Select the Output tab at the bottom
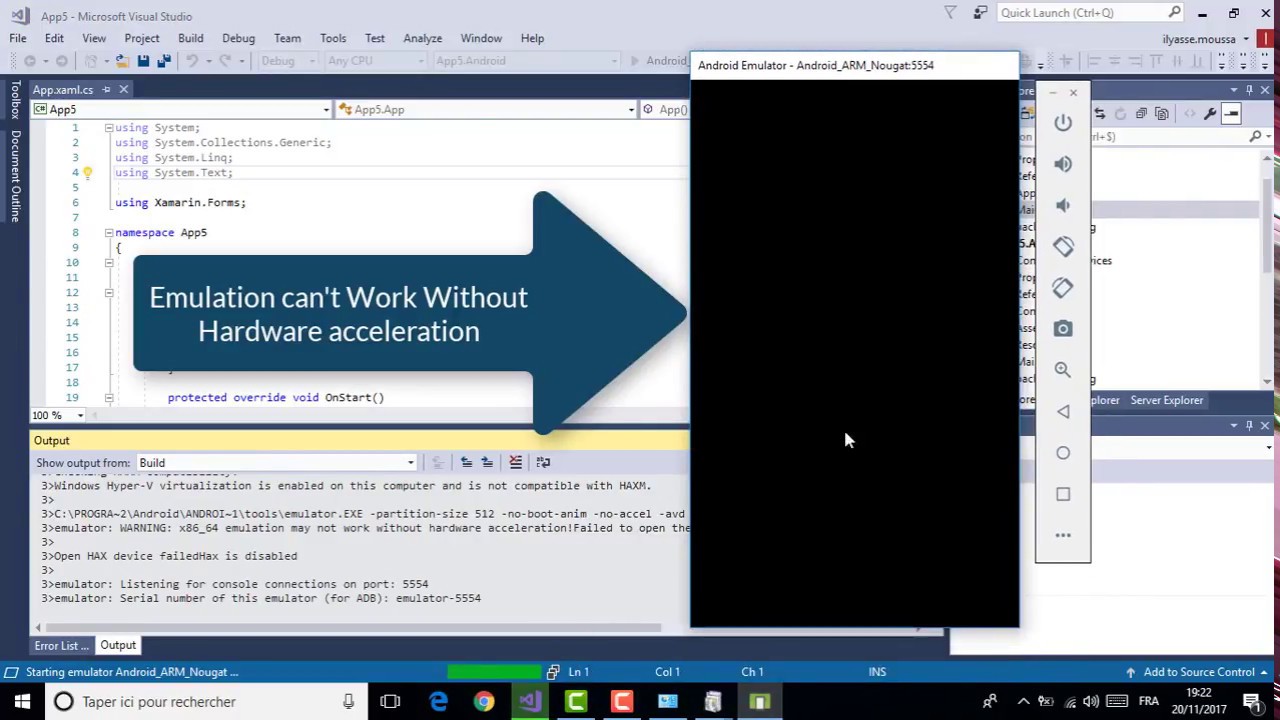 pyautogui.click(x=118, y=645)
